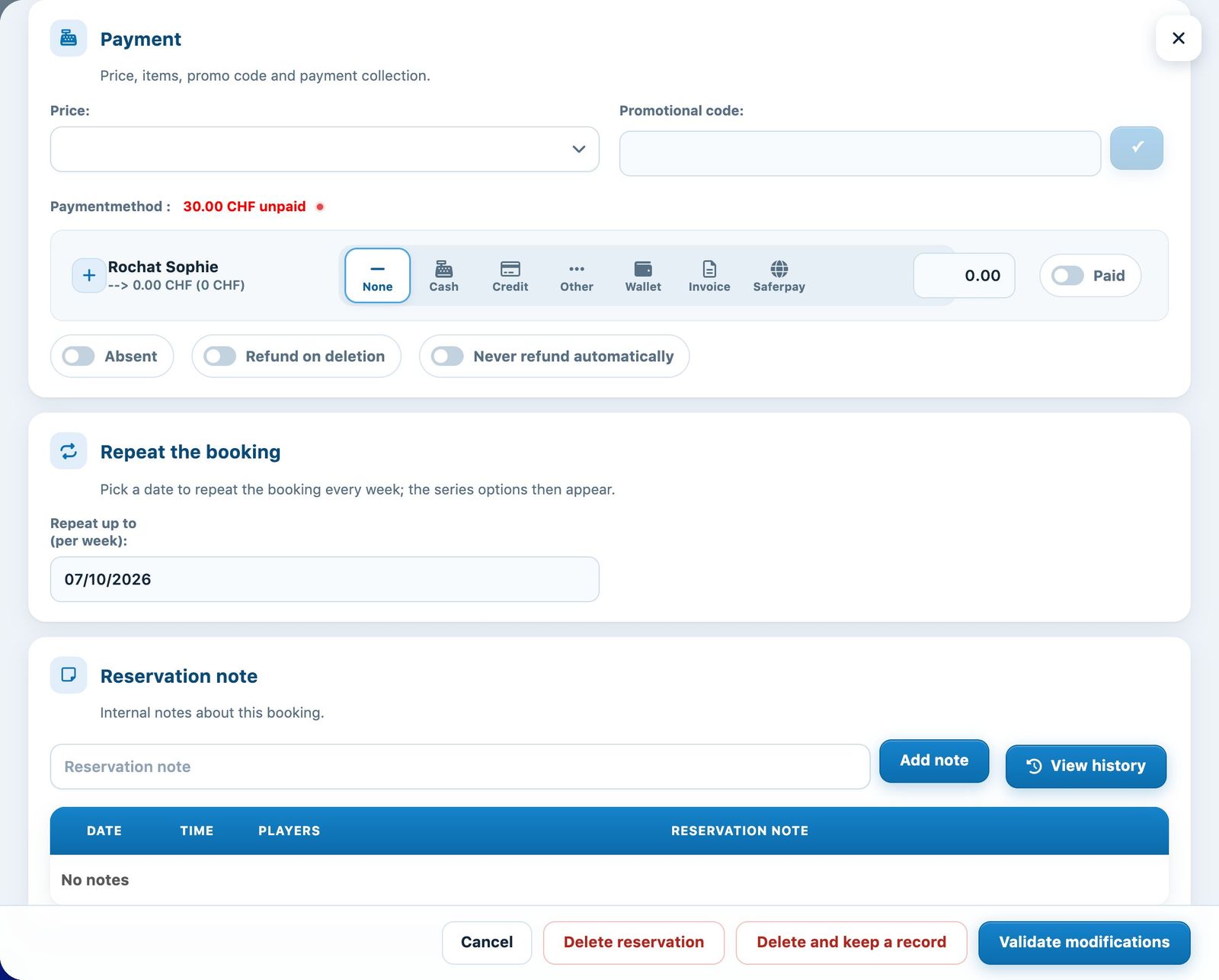Click the Repeat up to date field
This screenshot has height=980, width=1219.
click(x=325, y=579)
